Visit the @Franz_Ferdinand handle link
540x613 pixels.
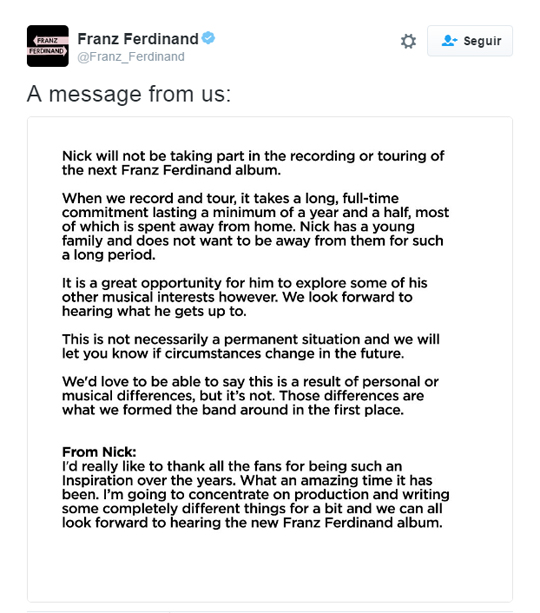(x=131, y=57)
